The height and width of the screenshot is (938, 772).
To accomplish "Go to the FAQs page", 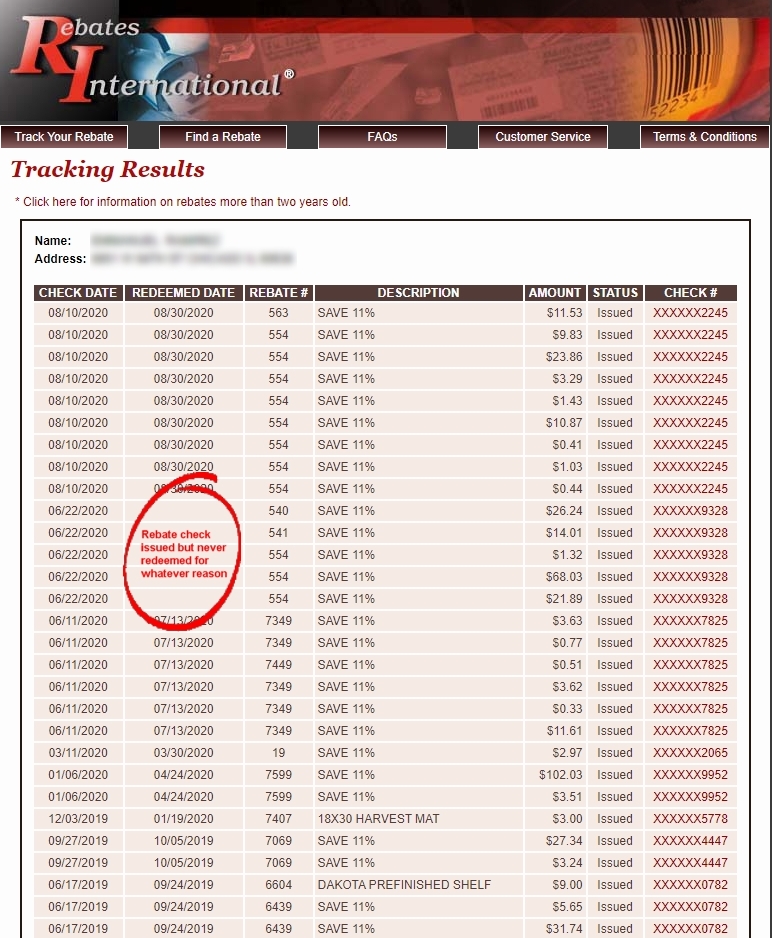I will (x=382, y=137).
